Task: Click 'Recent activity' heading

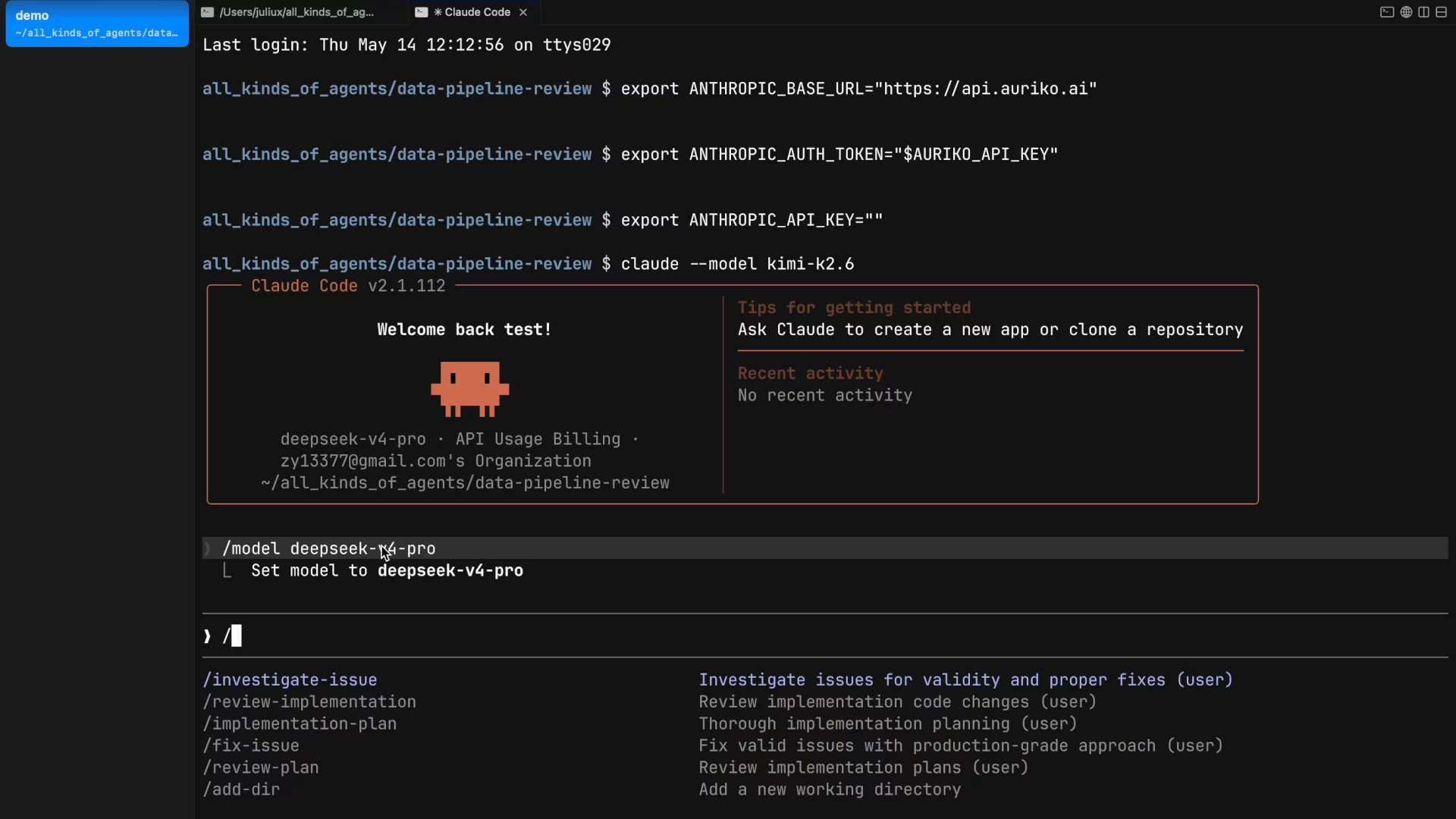Action: (811, 374)
